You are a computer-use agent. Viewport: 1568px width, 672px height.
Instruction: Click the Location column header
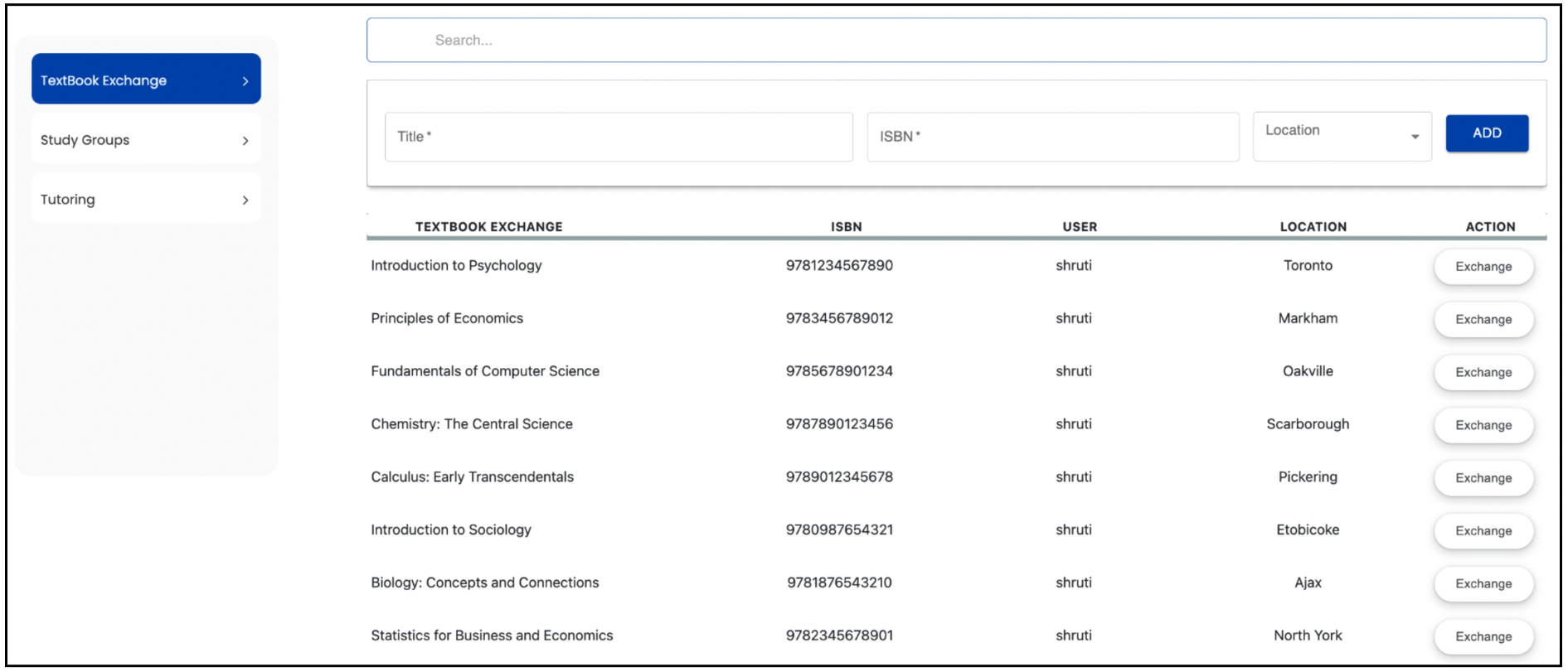[1313, 227]
